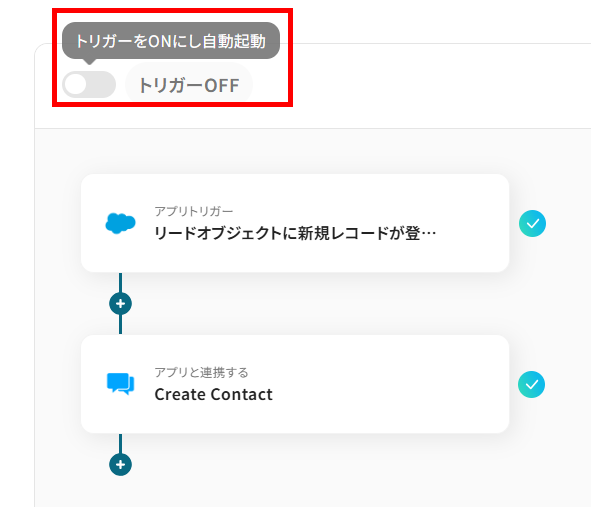Click the Create Contact title text

pyautogui.click(x=213, y=395)
